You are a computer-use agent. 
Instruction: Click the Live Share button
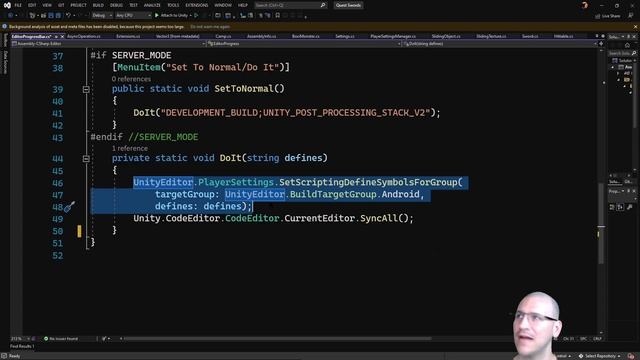pos(608,16)
